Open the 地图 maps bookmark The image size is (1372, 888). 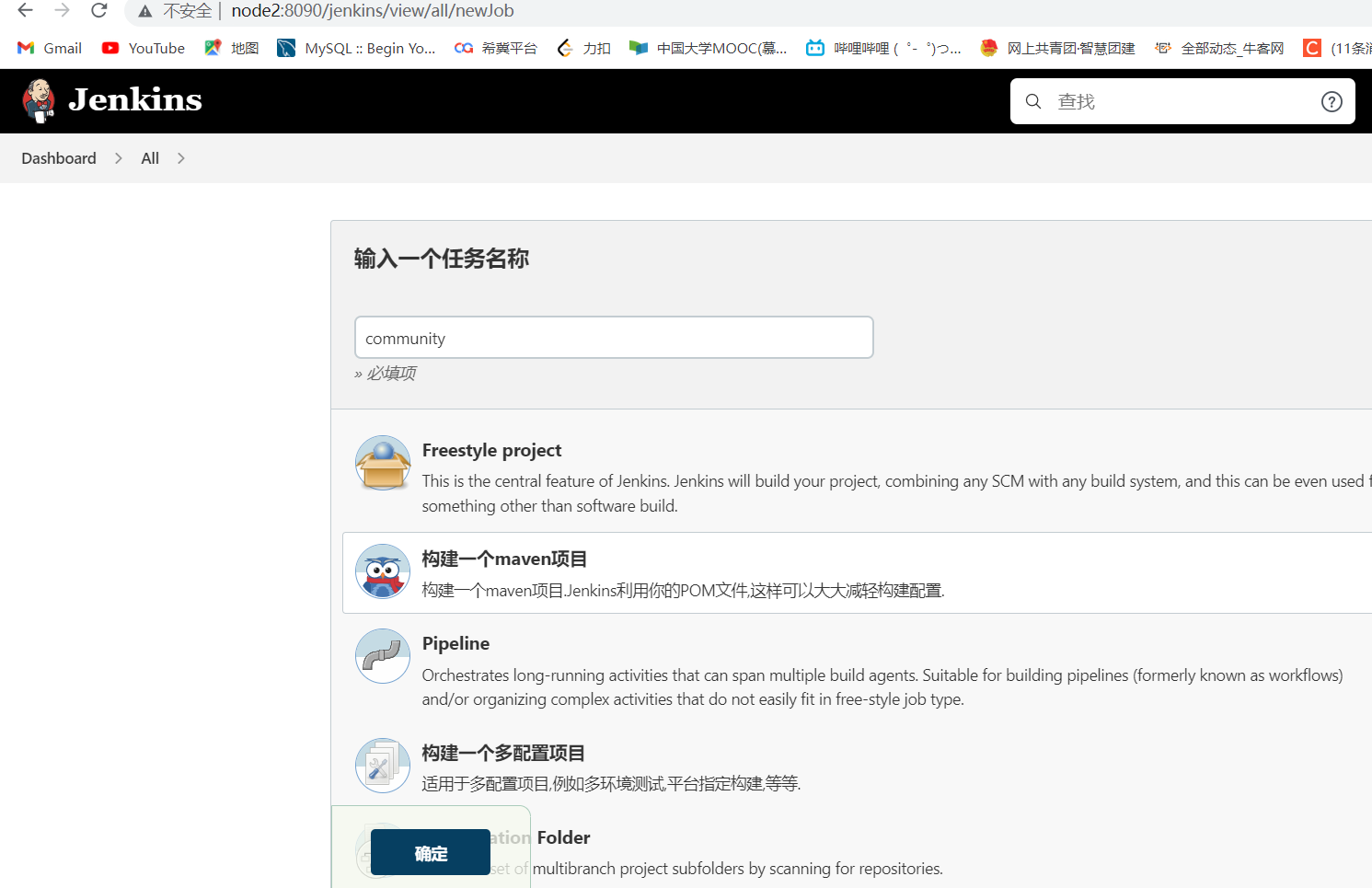(x=232, y=48)
